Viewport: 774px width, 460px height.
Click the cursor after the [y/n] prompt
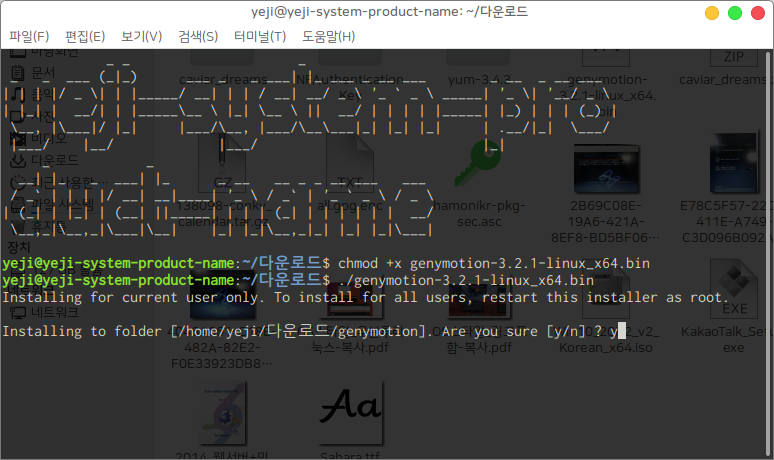coord(620,331)
